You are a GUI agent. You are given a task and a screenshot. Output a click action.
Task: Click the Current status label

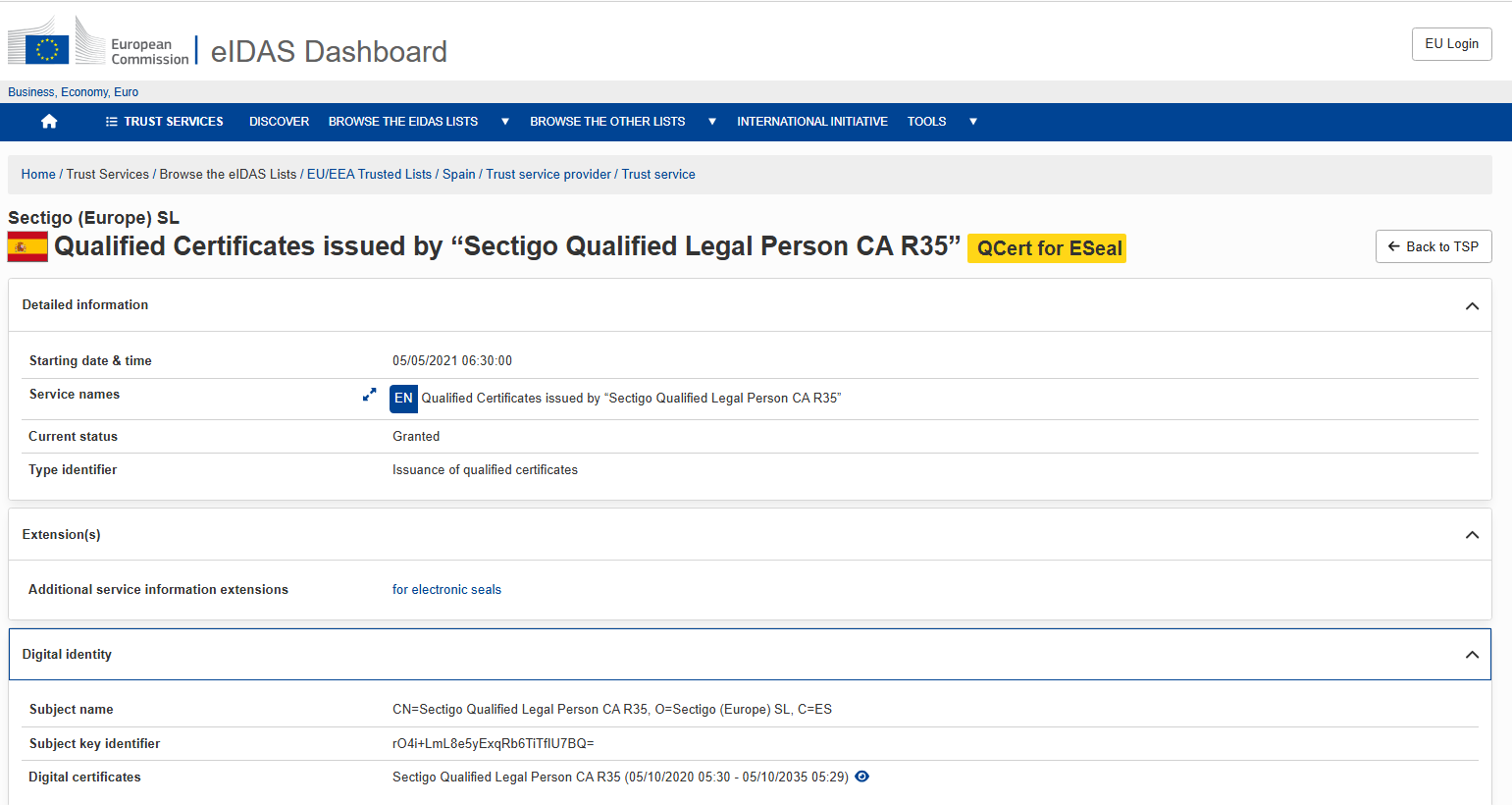tap(73, 437)
